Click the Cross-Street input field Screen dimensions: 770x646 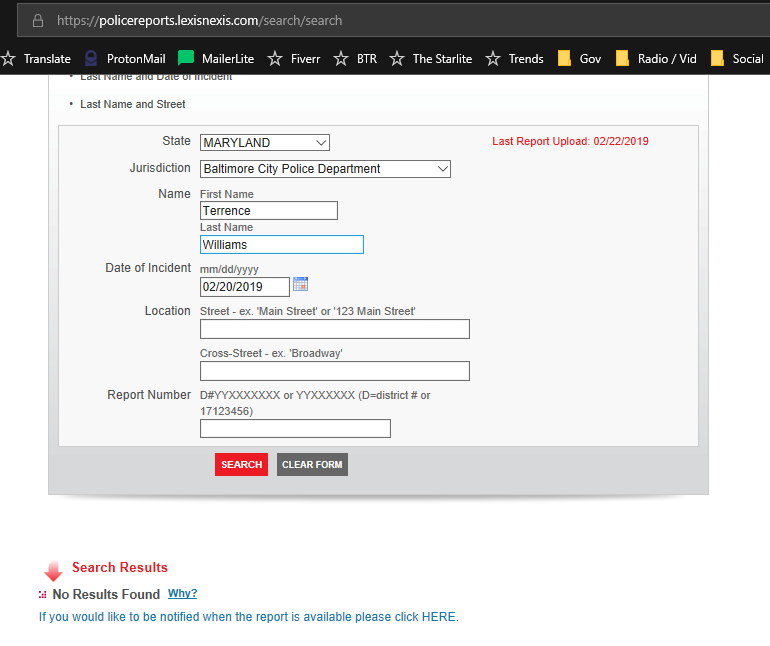click(334, 371)
